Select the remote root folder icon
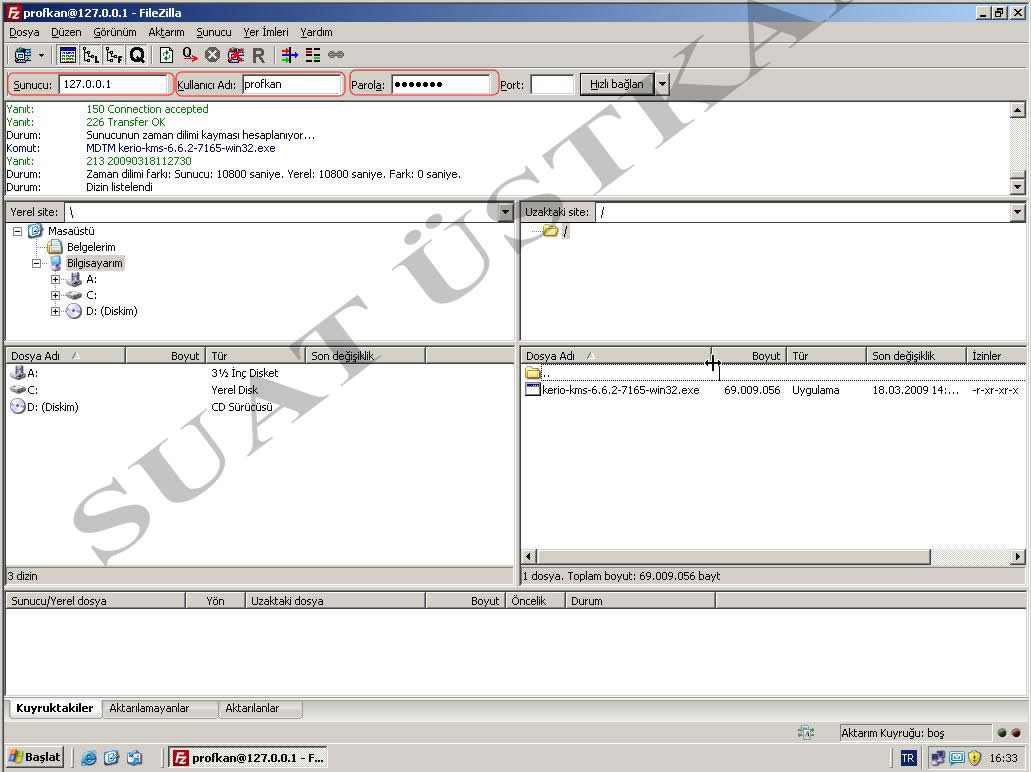 pos(550,231)
